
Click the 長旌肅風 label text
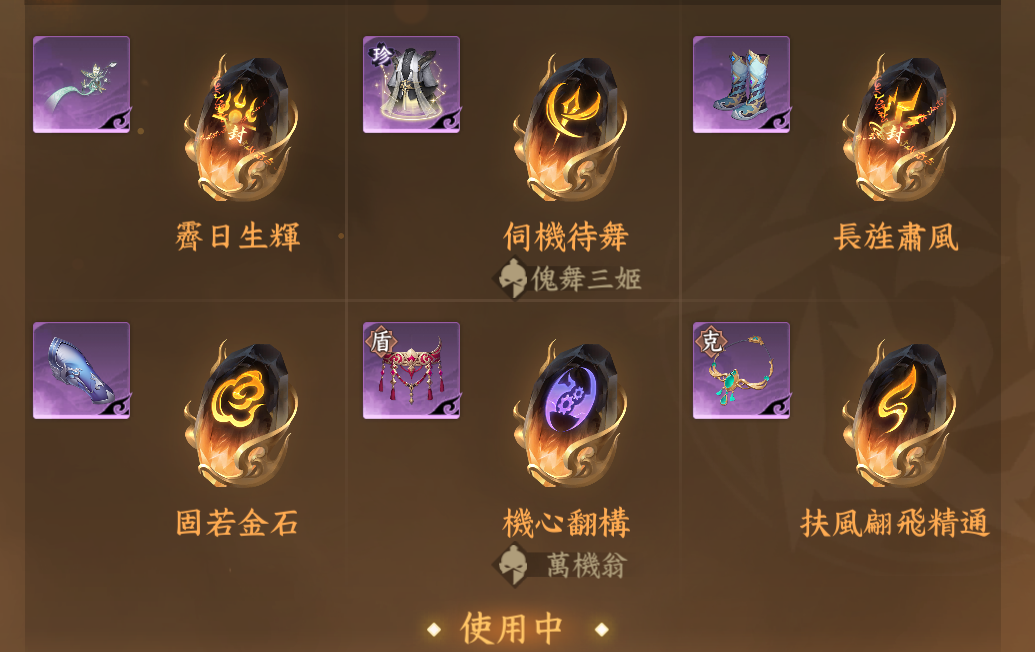[896, 236]
